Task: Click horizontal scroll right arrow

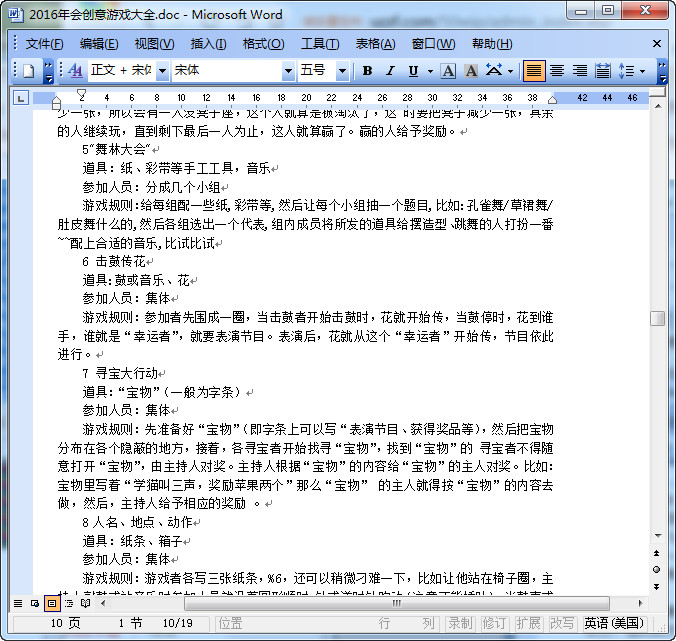Action: click(640, 603)
